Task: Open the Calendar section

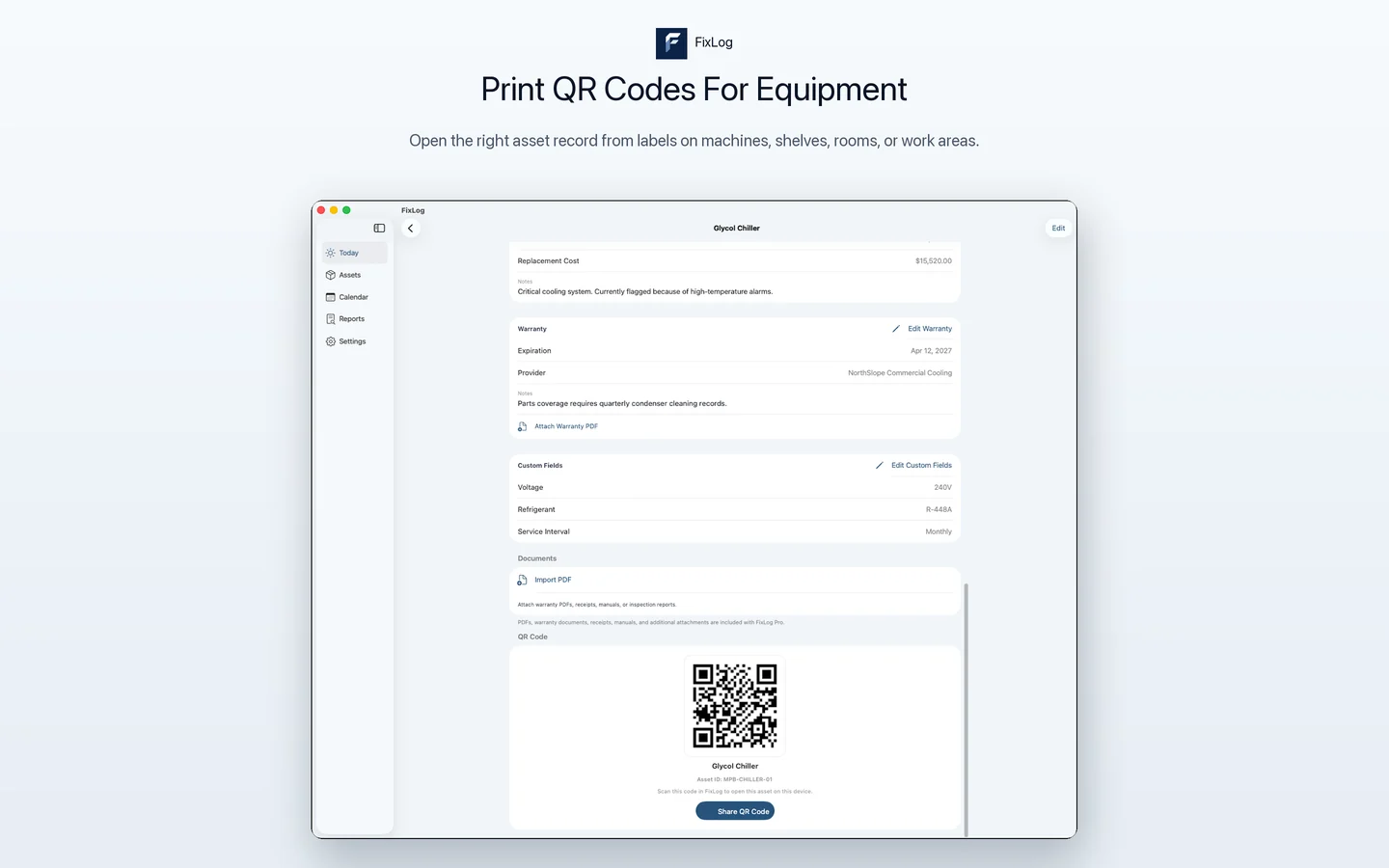Action: (x=355, y=297)
